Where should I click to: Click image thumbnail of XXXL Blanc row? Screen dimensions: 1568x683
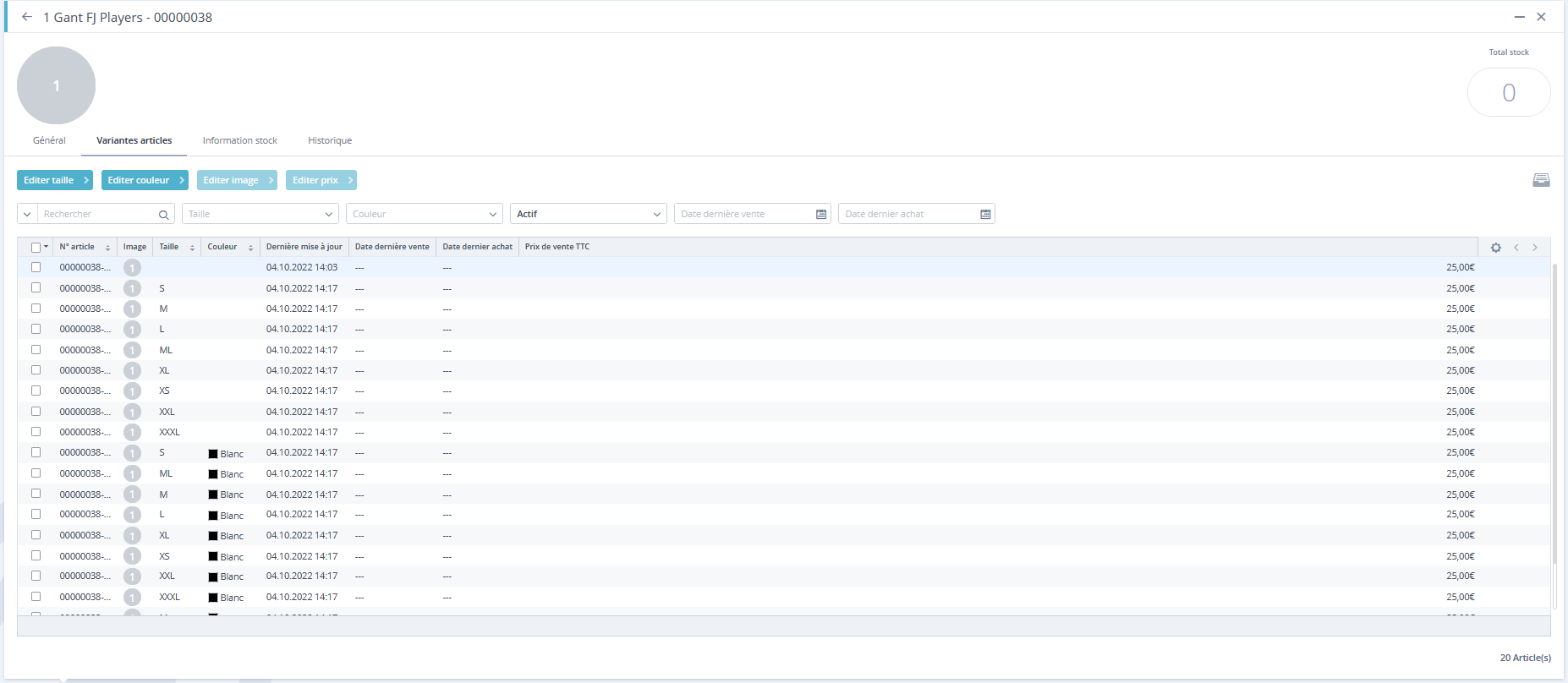[x=132, y=598]
